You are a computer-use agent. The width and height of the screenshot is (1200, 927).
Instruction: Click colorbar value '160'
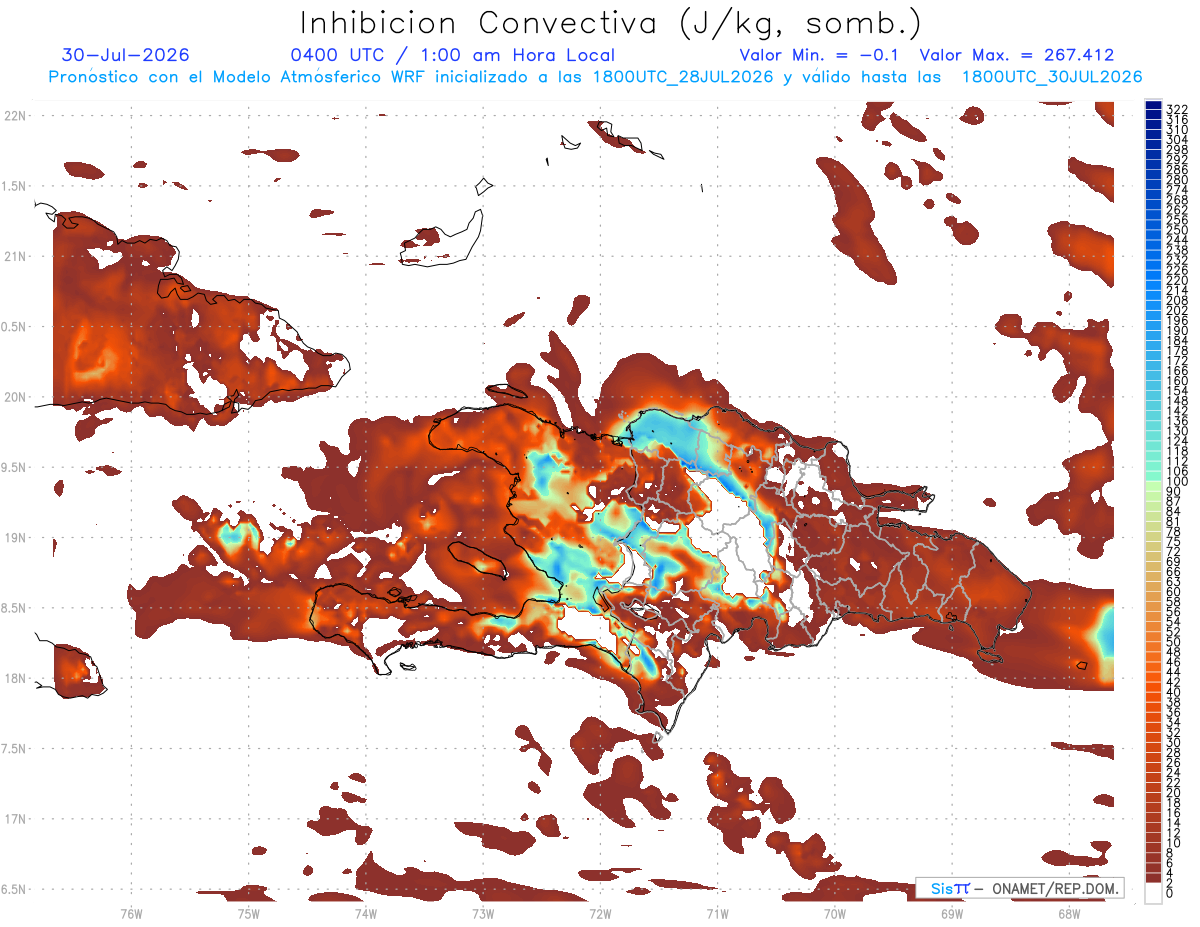(1177, 380)
